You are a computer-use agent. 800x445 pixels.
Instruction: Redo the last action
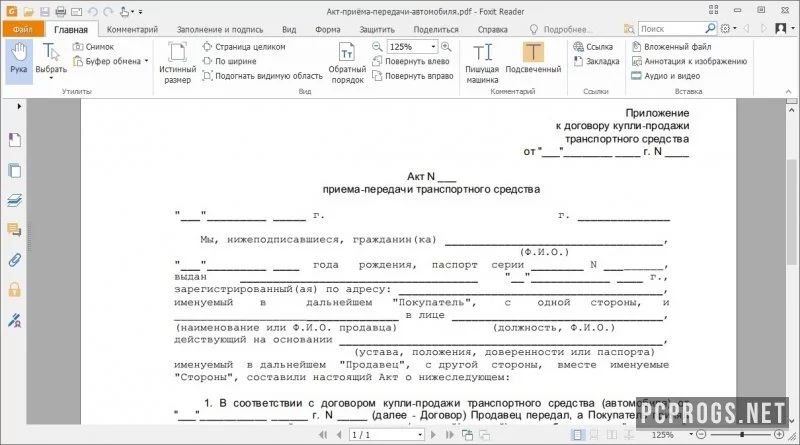(x=108, y=11)
